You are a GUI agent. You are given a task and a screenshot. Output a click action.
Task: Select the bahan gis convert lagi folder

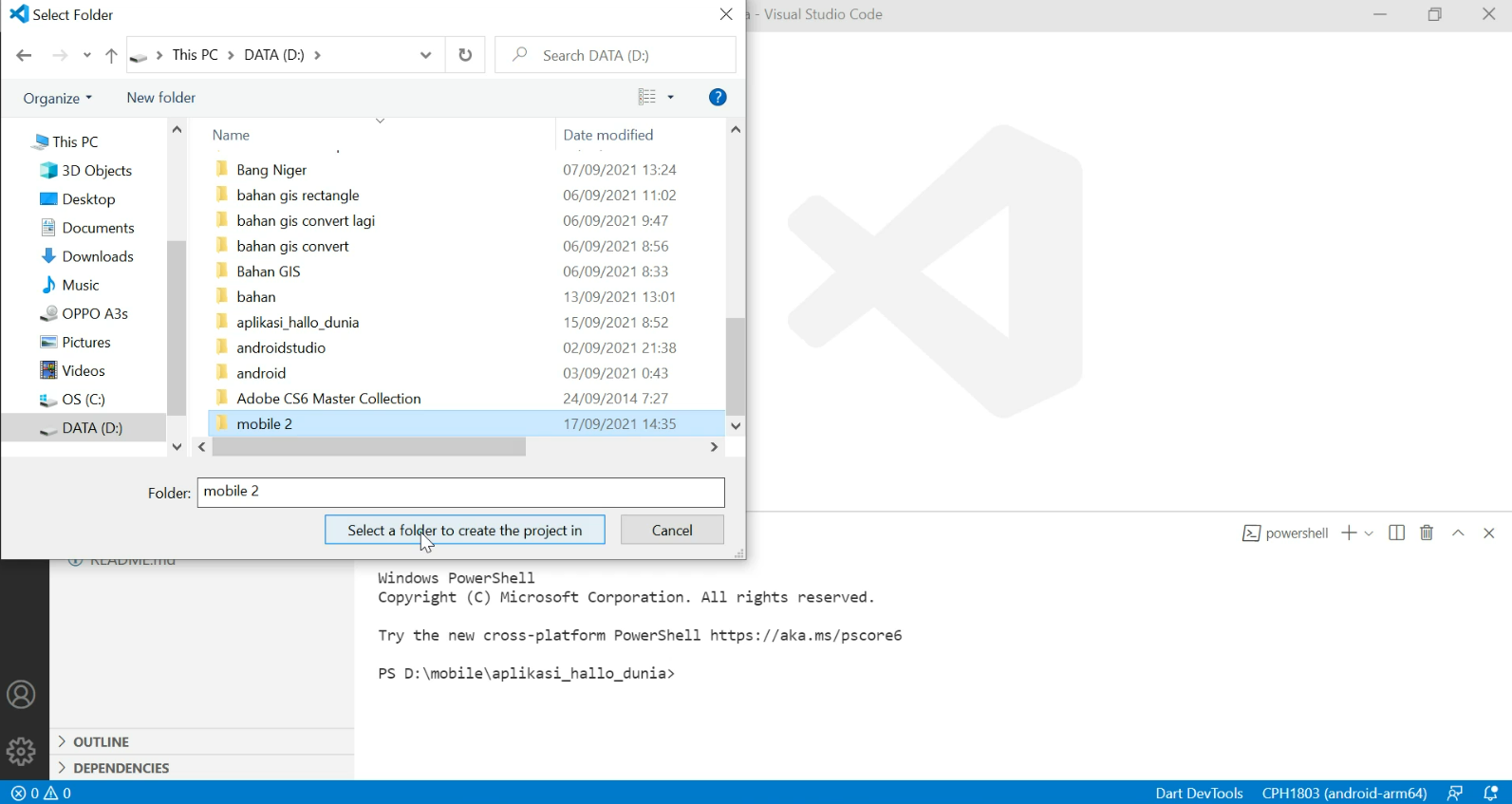pyautogui.click(x=465, y=220)
